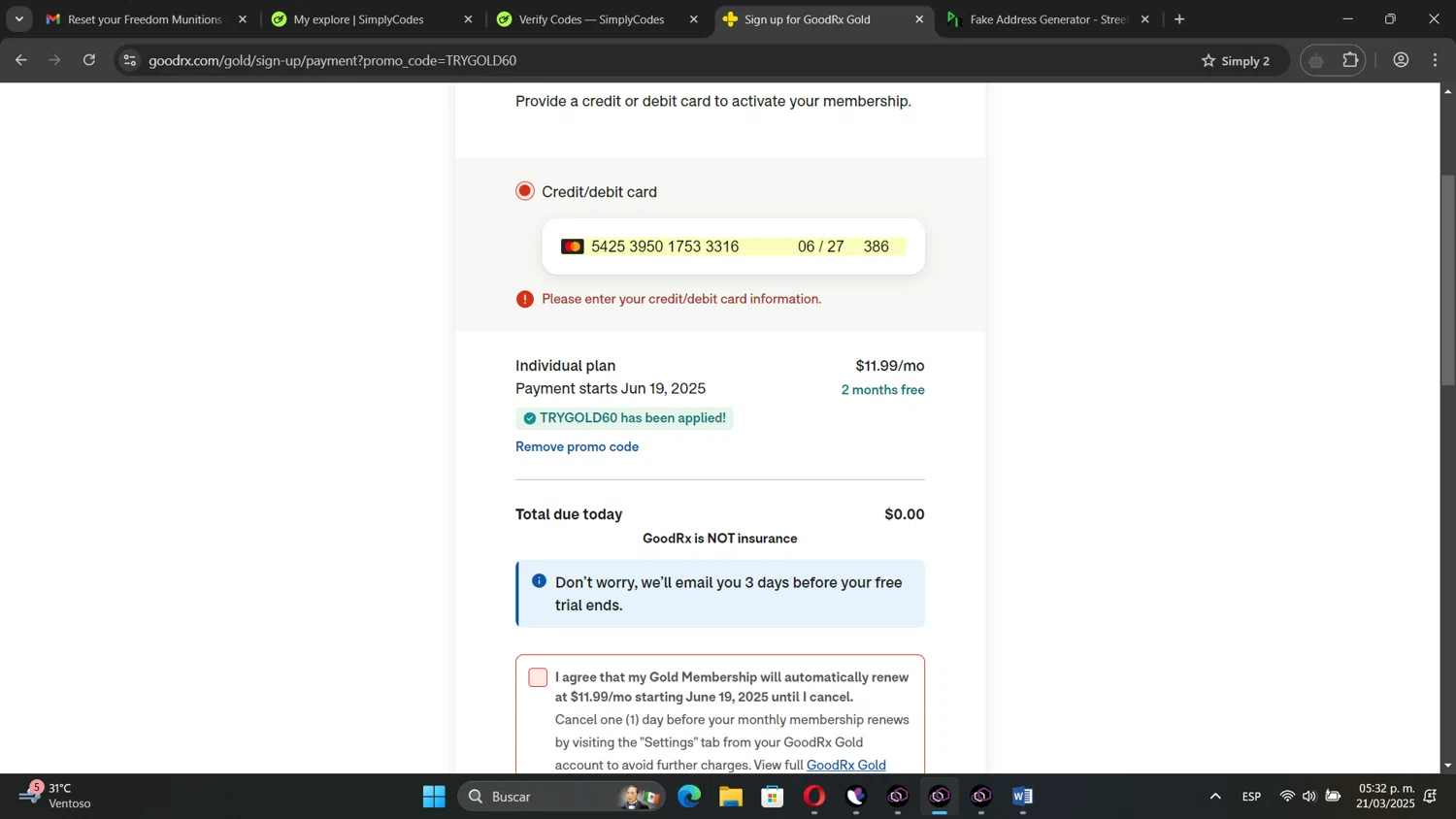Click the greyed extension icon left of the puzzle icon
The width and height of the screenshot is (1456, 819).
point(1316,60)
